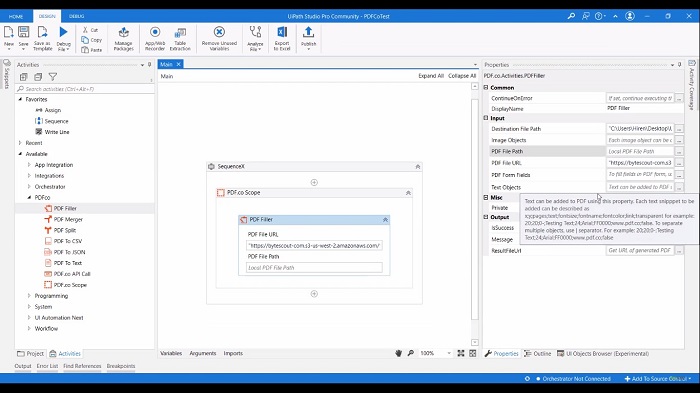Image resolution: width=700 pixels, height=393 pixels.
Task: Collapse the Input properties section
Action: (x=486, y=118)
